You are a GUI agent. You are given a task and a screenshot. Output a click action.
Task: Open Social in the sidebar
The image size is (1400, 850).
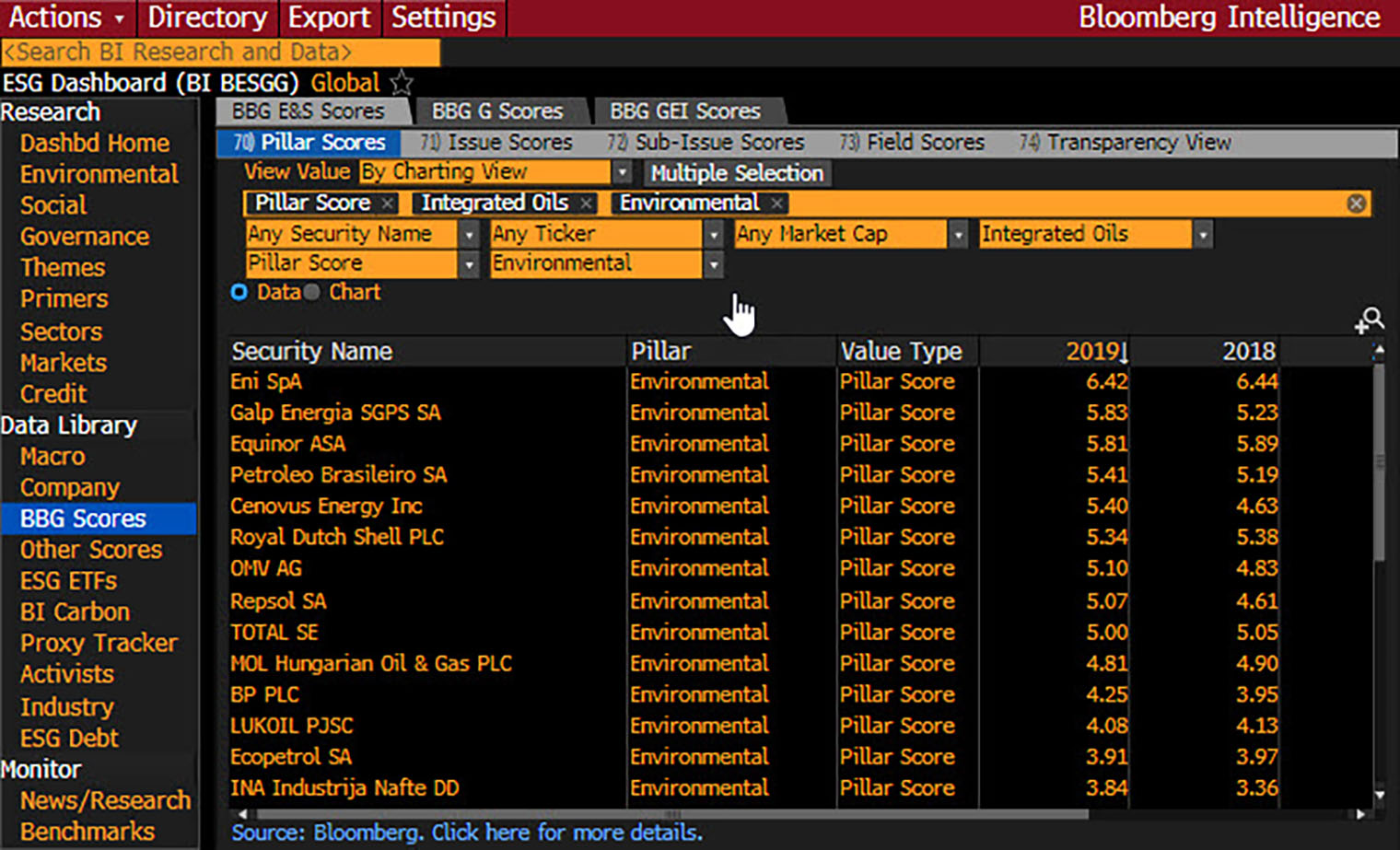pos(53,205)
